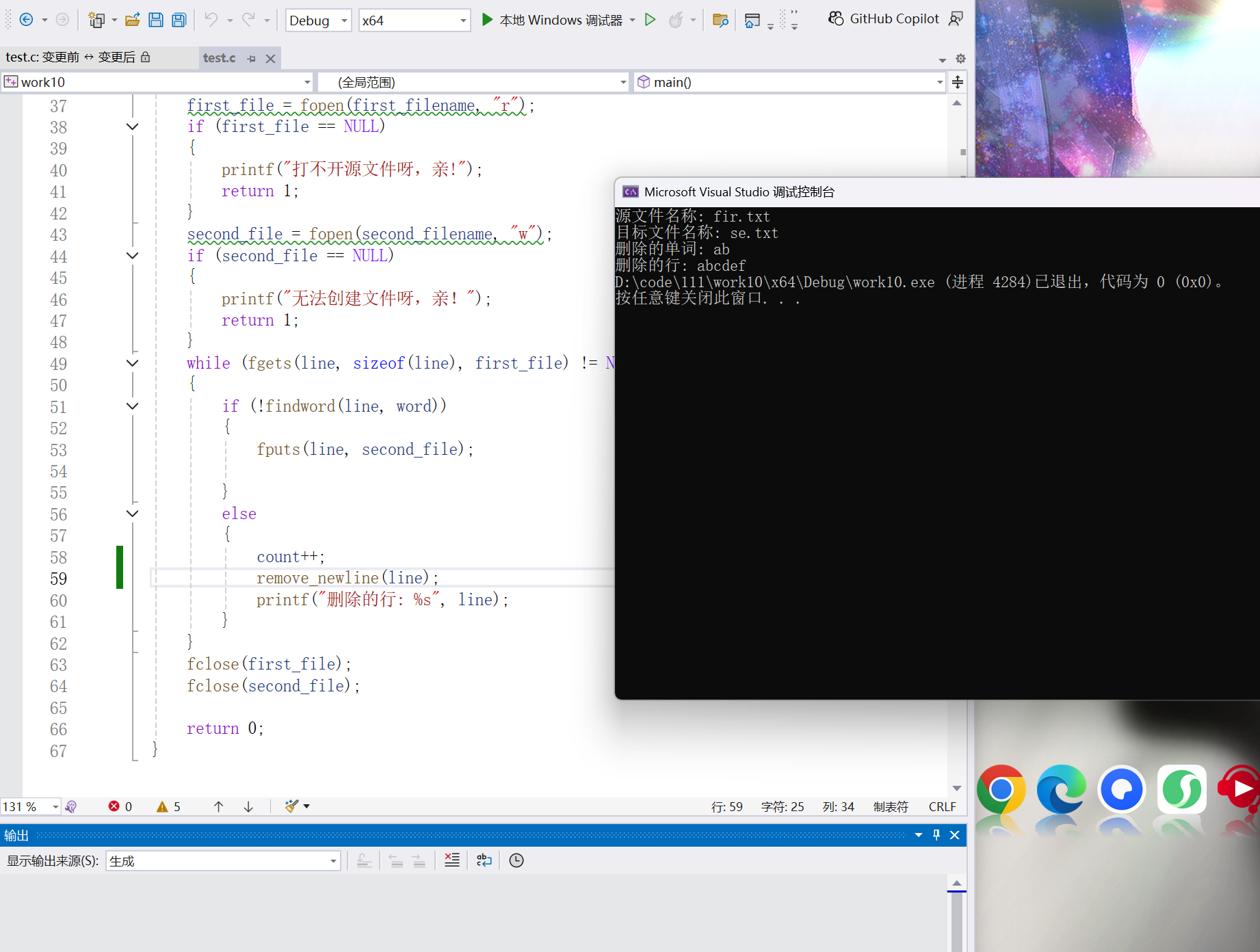Click the Output panel scrollbar up arrow
1260x952 pixels.
pyautogui.click(x=957, y=883)
